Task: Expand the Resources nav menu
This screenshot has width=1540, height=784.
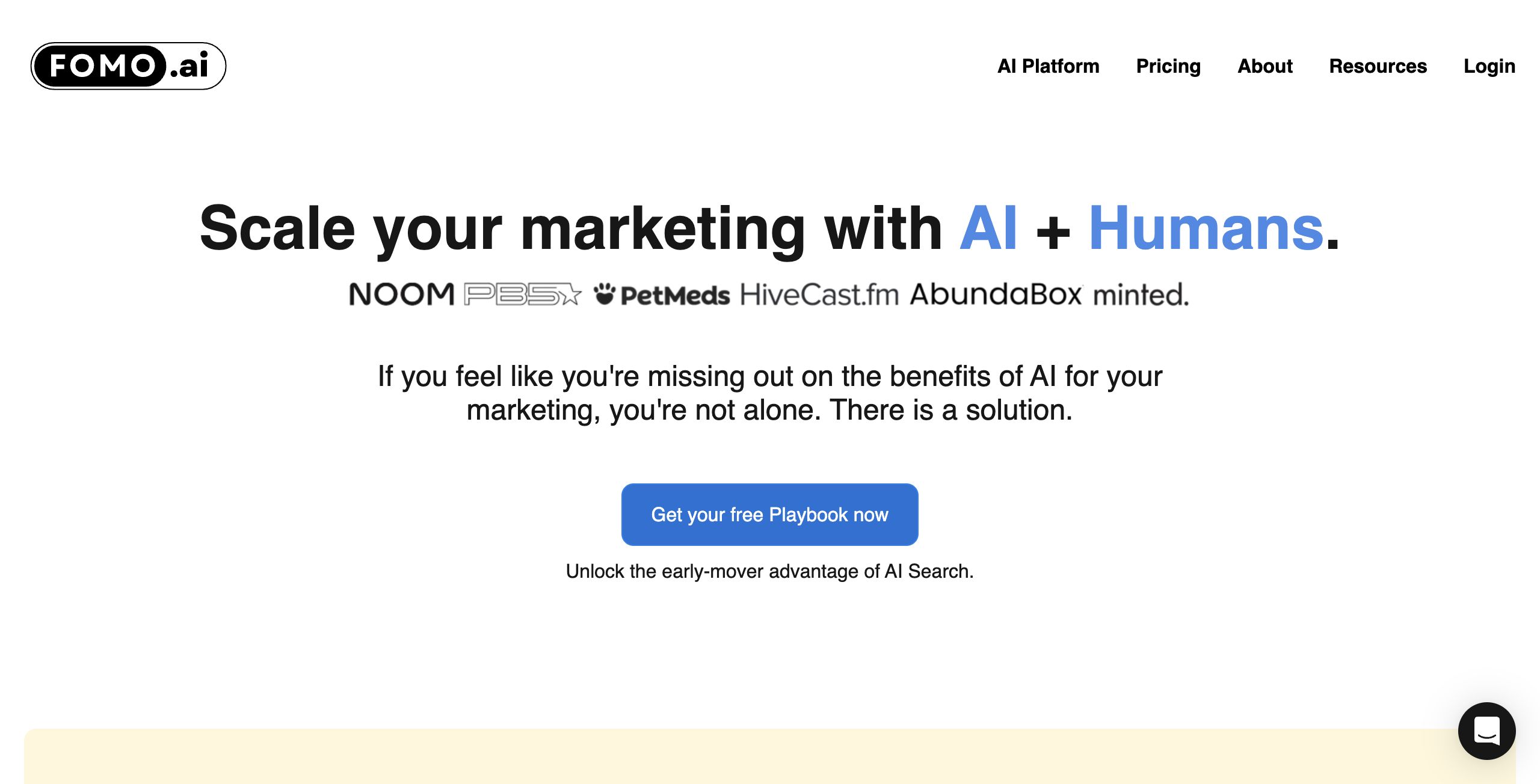Action: point(1378,66)
